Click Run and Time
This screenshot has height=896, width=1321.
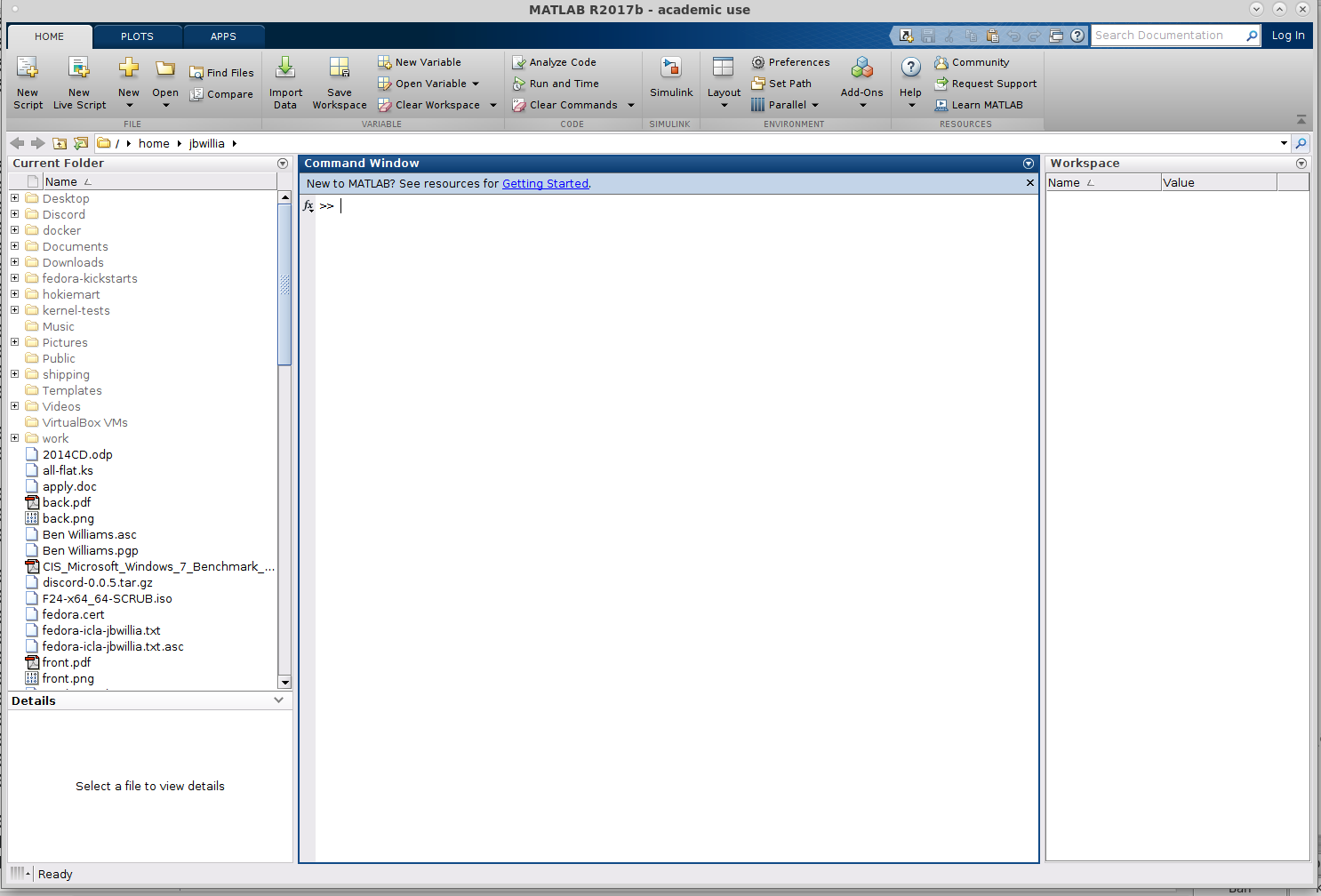[556, 84]
